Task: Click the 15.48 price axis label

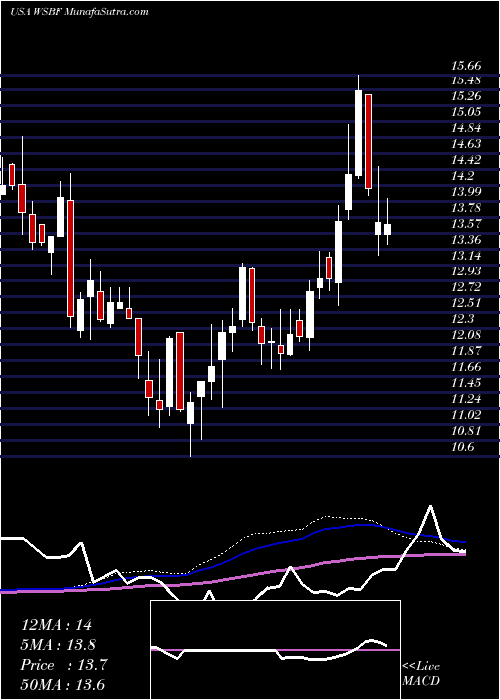Action: tap(466, 80)
